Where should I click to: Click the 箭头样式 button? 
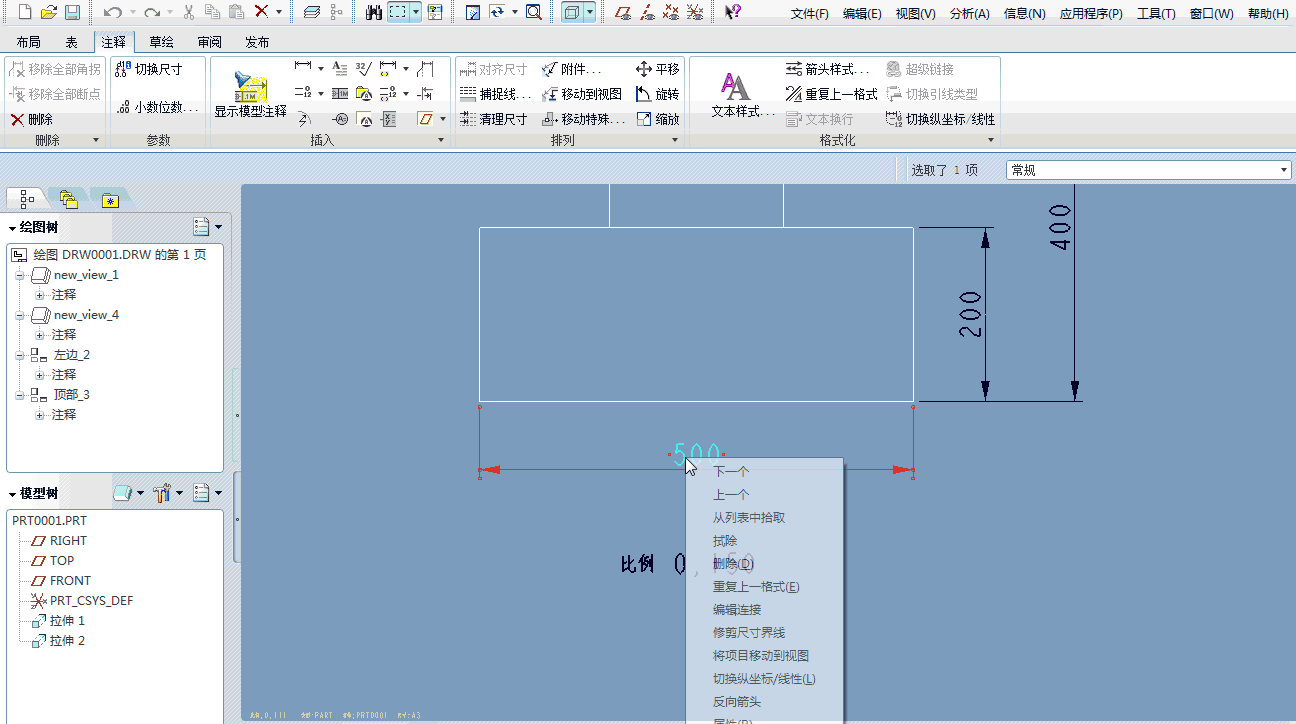[x=828, y=69]
